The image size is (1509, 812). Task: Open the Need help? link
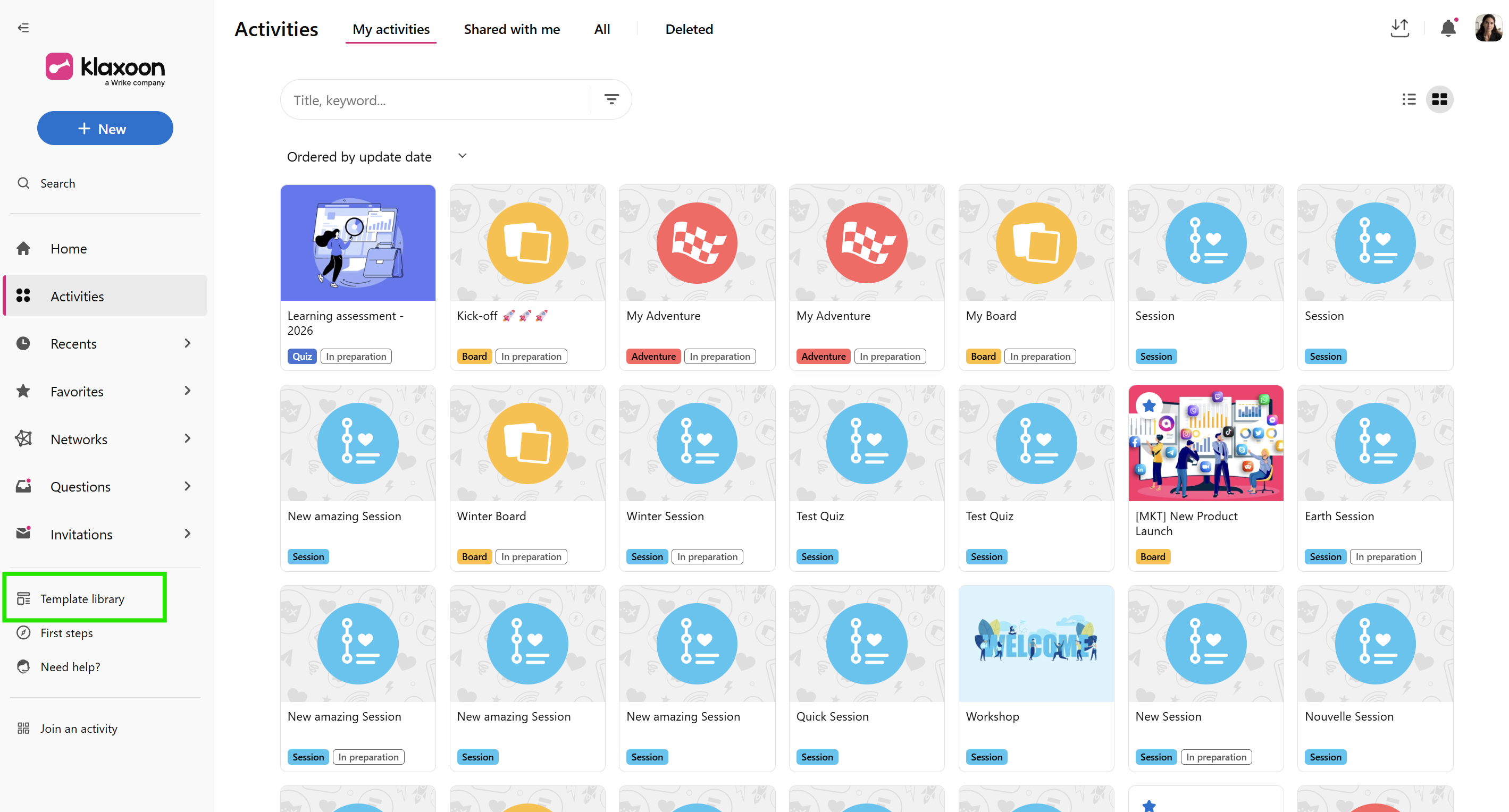(x=70, y=667)
